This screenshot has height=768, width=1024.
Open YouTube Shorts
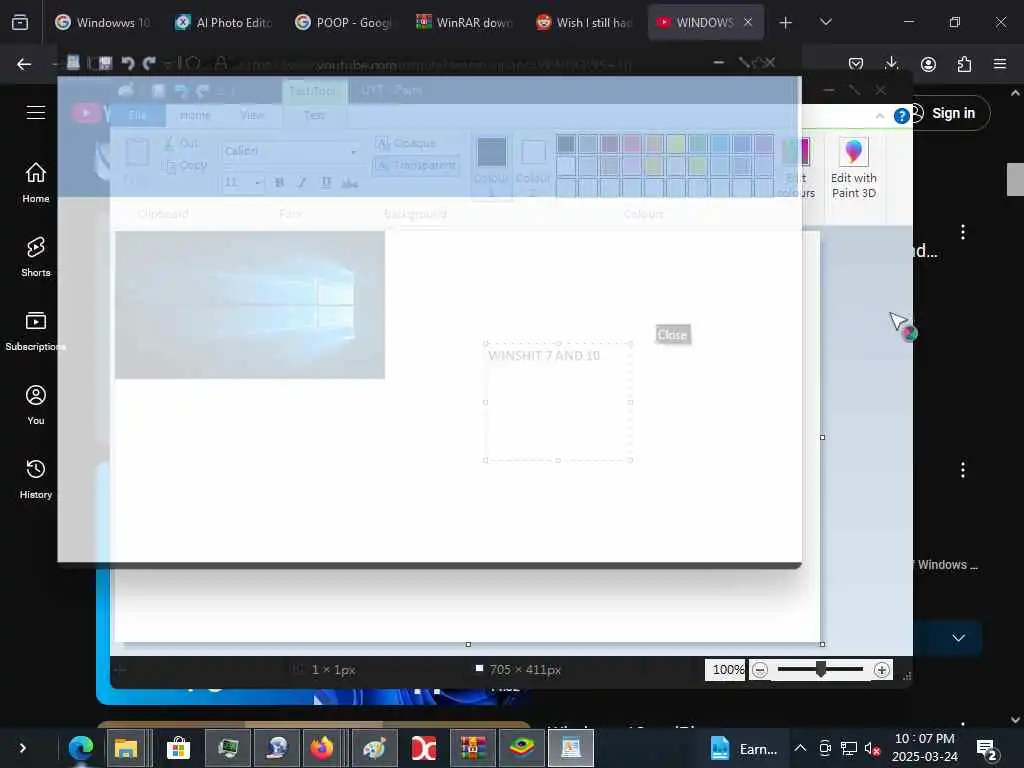(36, 257)
